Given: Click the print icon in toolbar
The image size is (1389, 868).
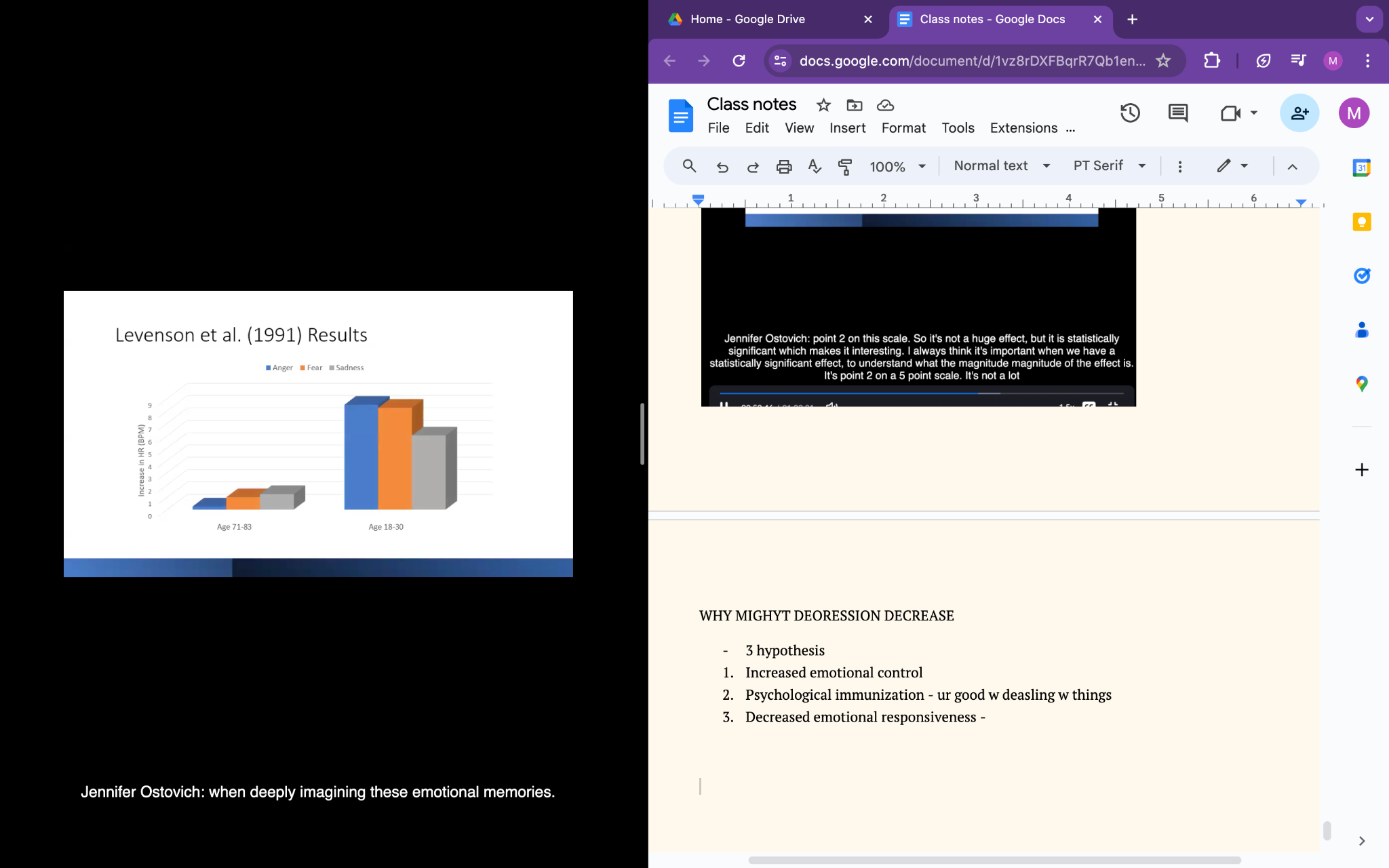Looking at the screenshot, I should point(783,167).
